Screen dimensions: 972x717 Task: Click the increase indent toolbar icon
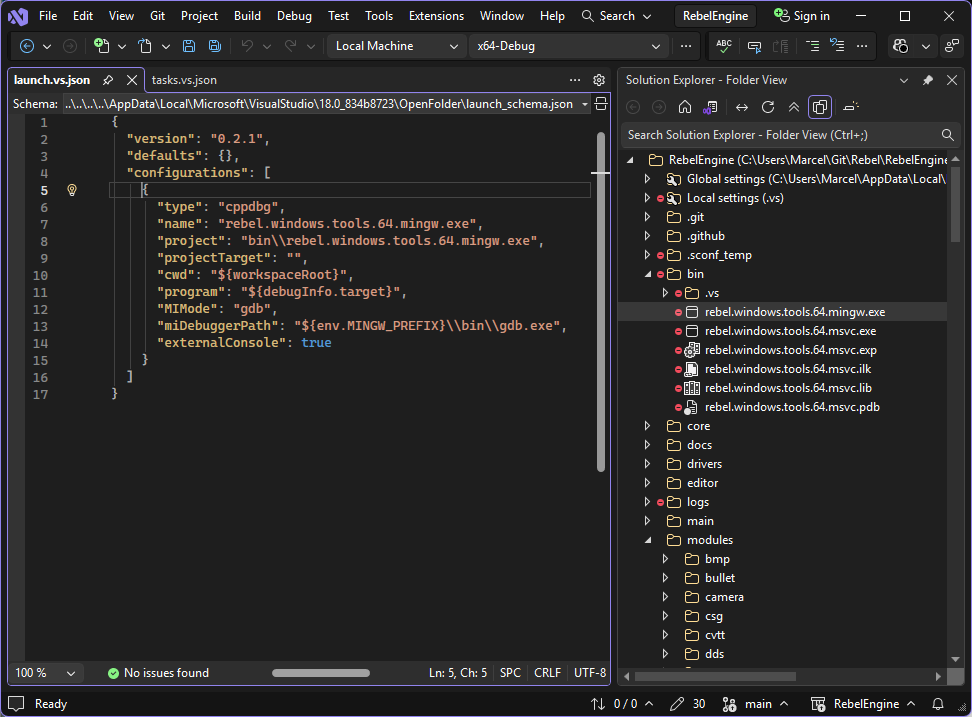811,46
